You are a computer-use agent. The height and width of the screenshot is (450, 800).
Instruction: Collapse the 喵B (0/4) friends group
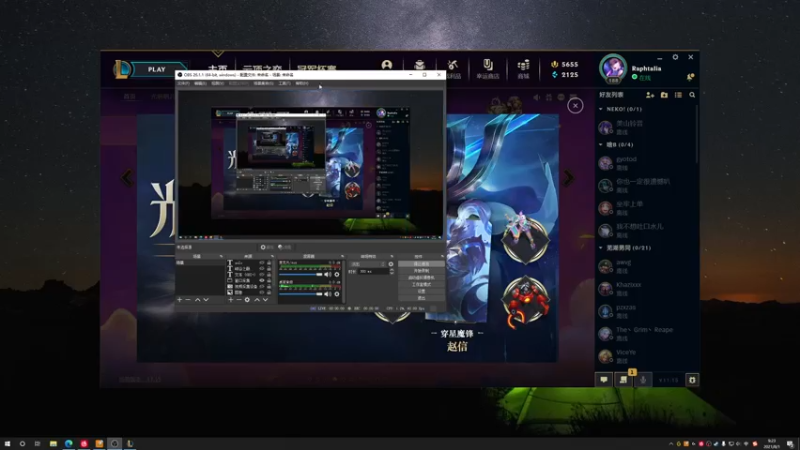(x=601, y=145)
